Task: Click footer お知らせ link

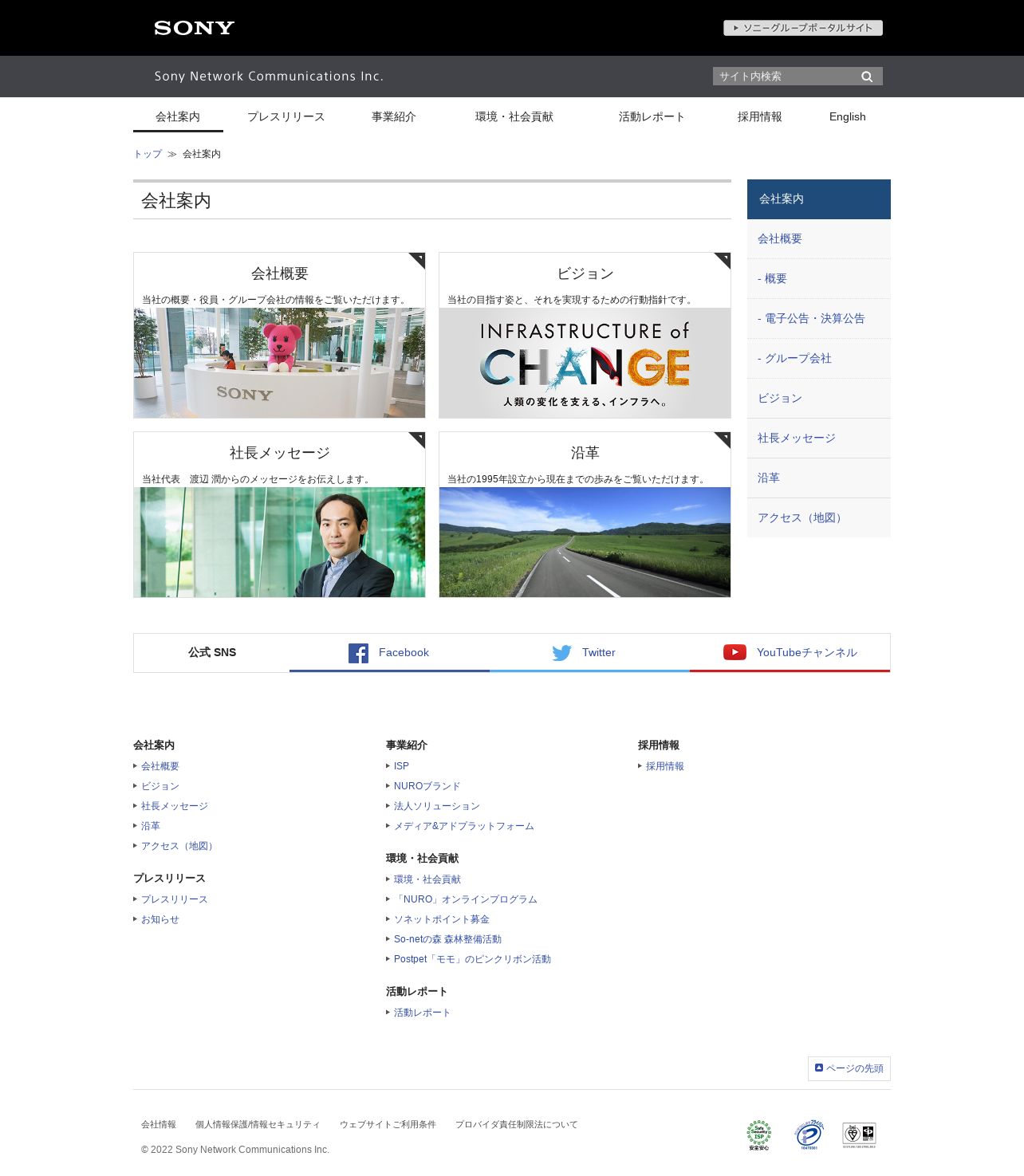Action: [160, 919]
